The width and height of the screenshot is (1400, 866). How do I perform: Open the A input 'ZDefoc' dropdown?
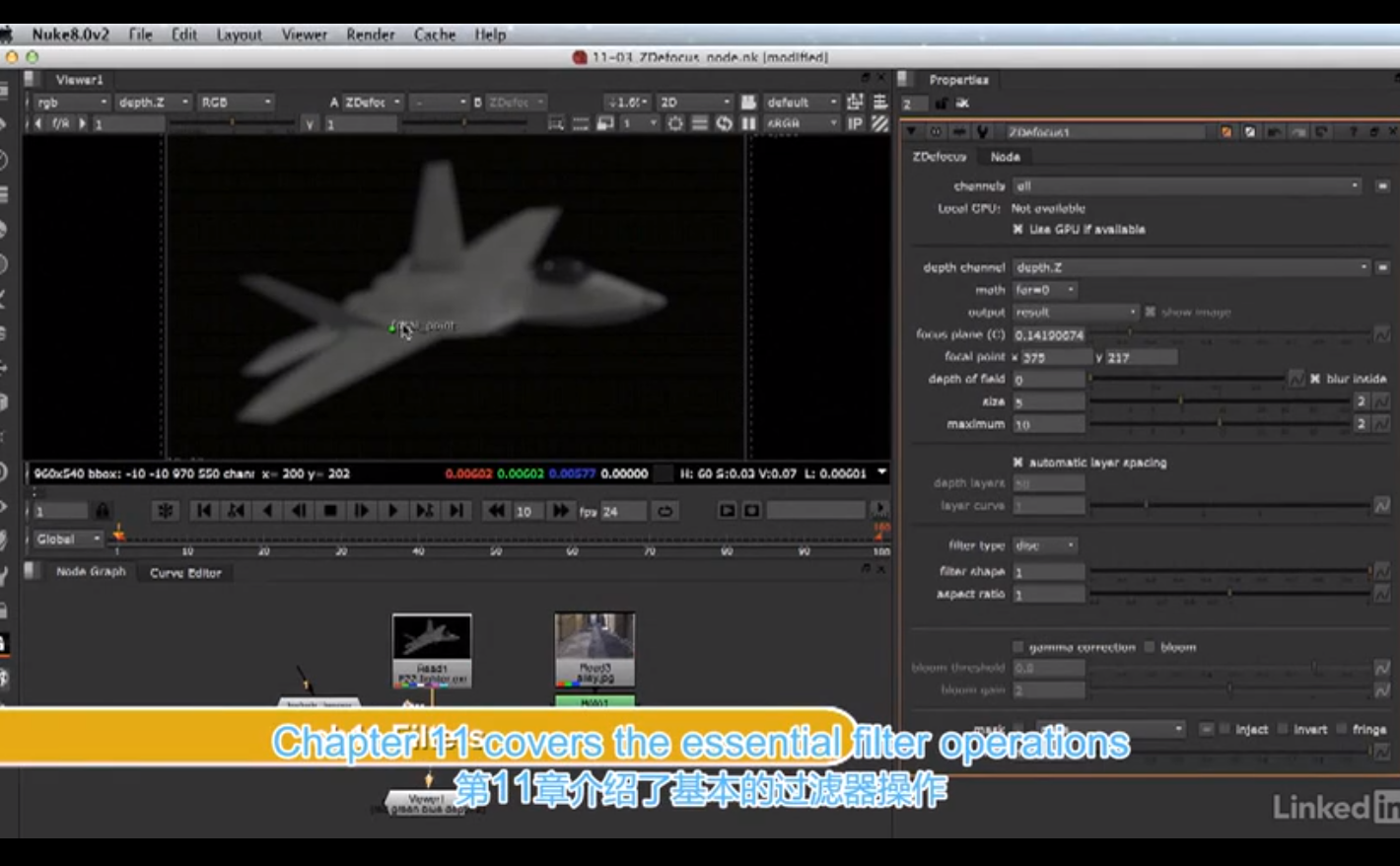[373, 102]
